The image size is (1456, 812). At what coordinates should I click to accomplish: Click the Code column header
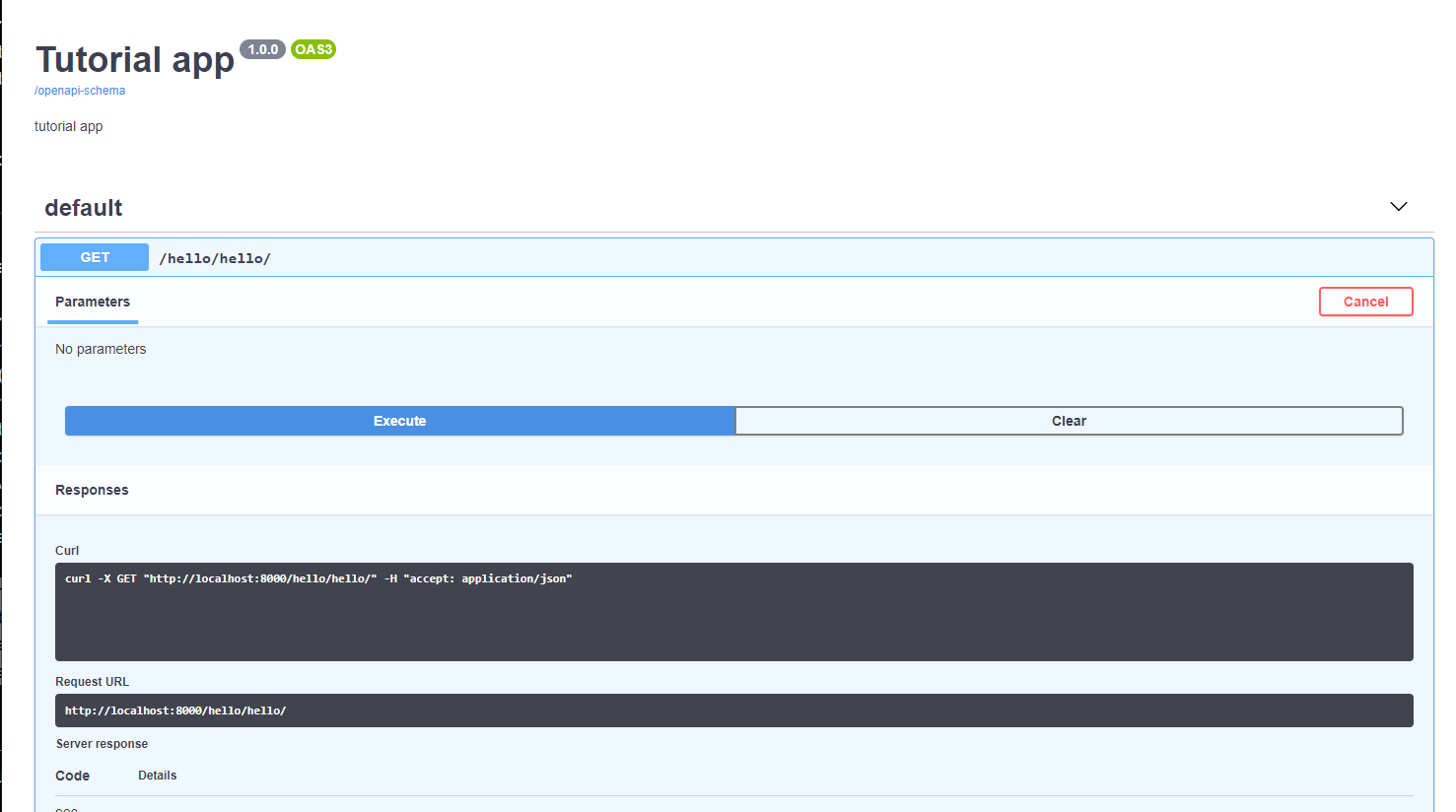point(72,776)
